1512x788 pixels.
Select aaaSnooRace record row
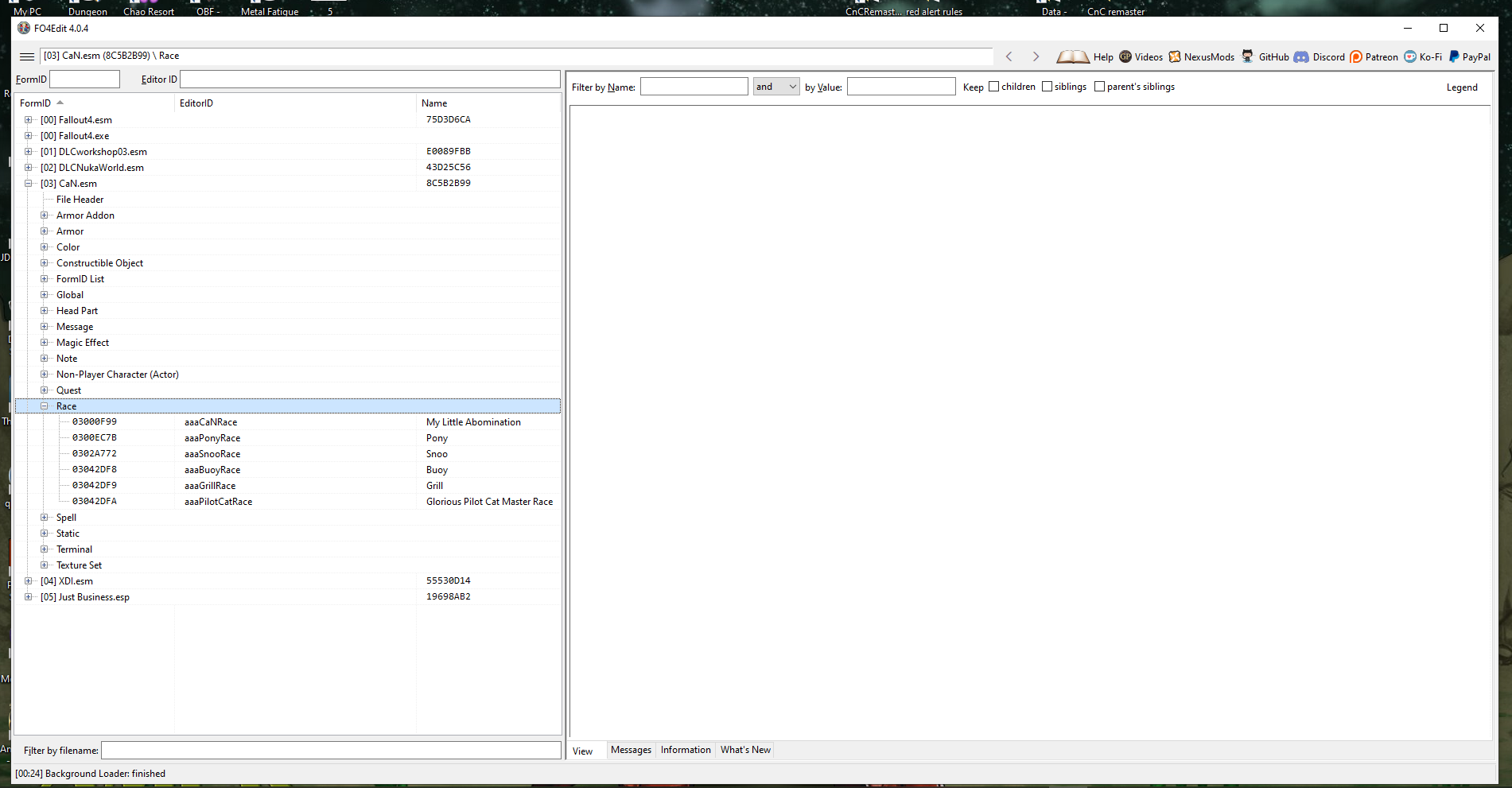click(288, 454)
